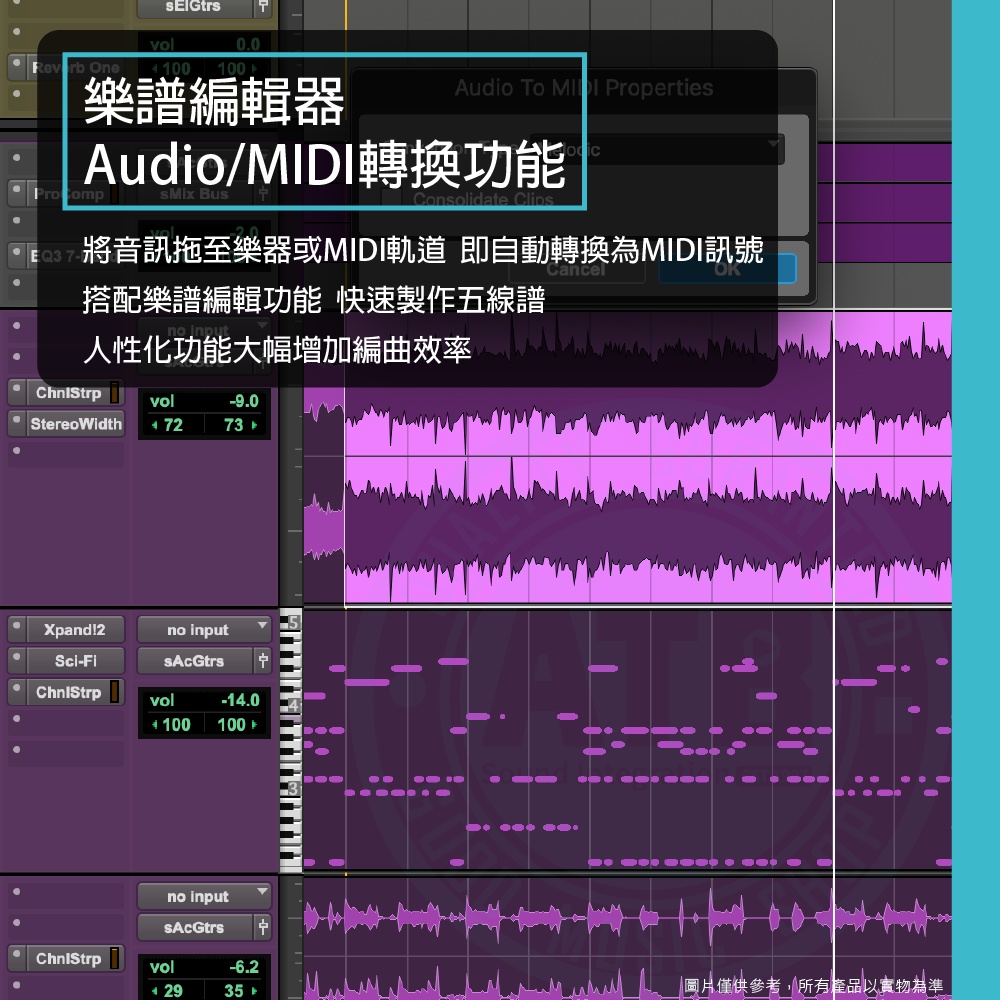
Task: Open the StereoWidth insert plugin
Action: click(x=75, y=424)
